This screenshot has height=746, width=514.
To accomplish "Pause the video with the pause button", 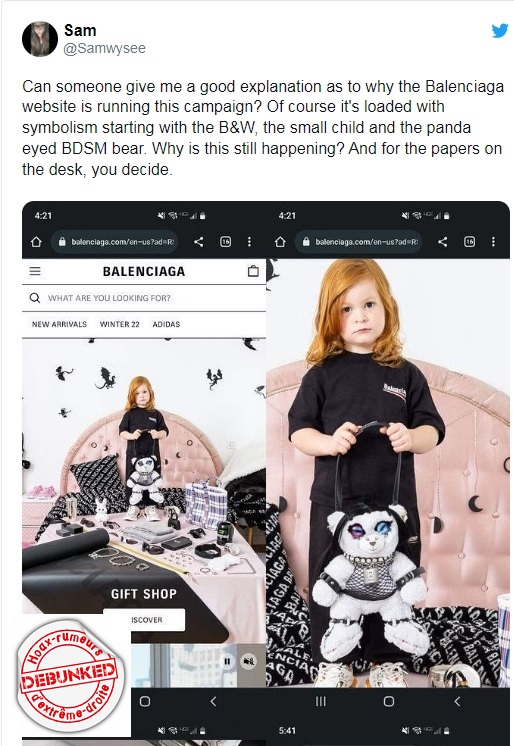I will coord(227,661).
